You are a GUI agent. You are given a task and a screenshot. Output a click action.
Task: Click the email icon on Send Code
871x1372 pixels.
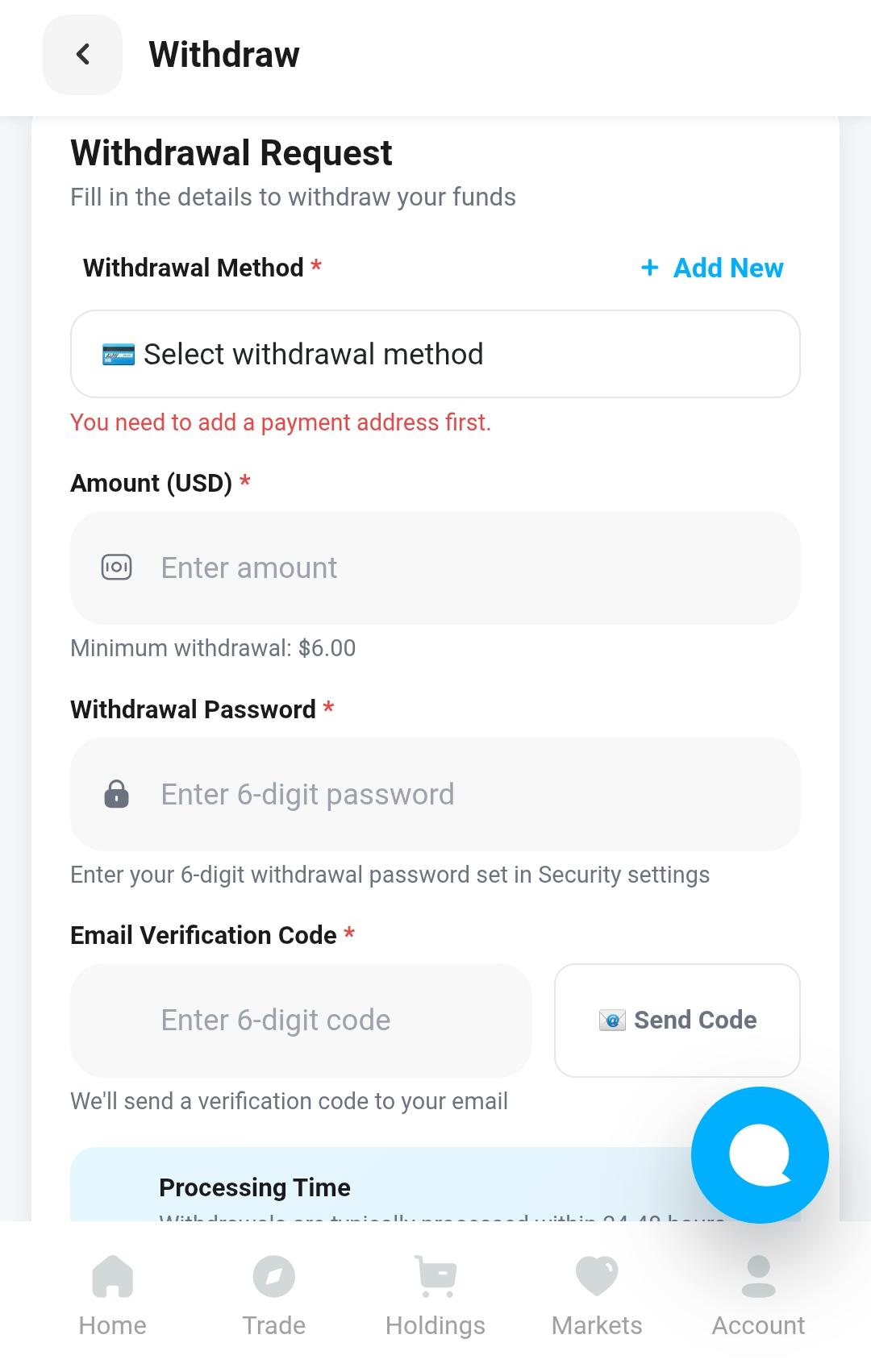coord(612,1021)
